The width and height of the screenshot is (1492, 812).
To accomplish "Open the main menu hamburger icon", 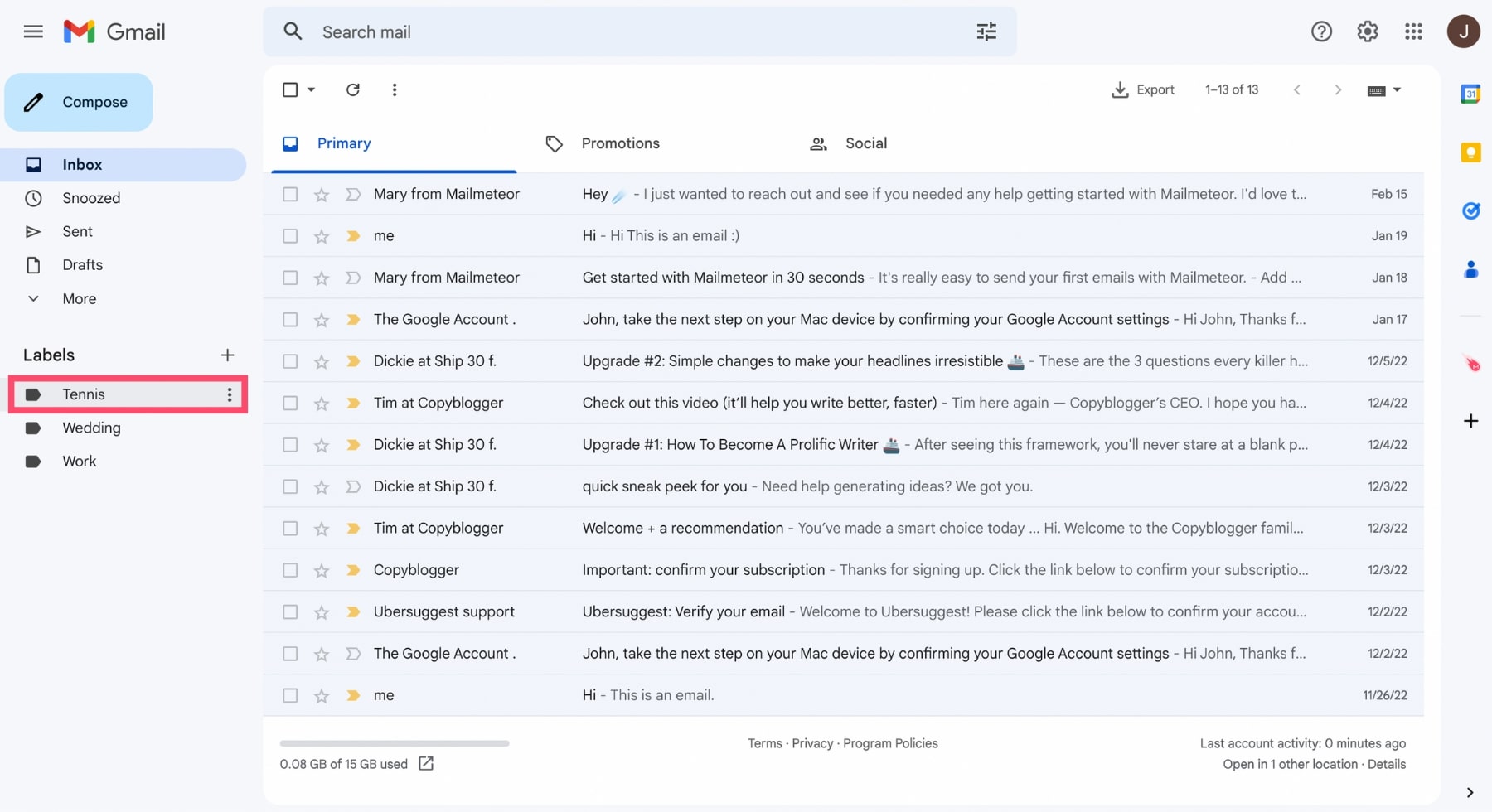I will (x=33, y=31).
